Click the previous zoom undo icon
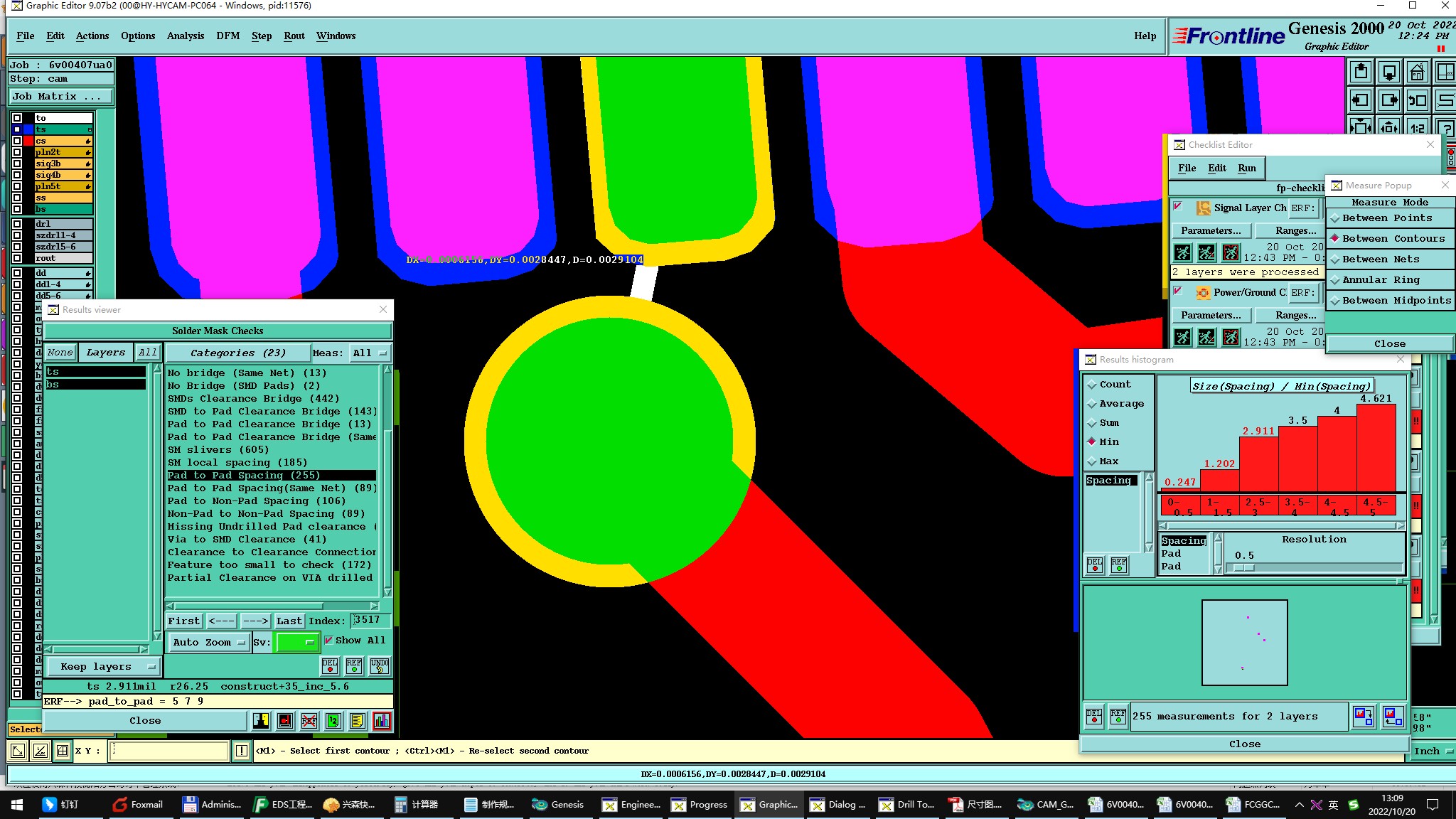Viewport: 1456px width, 819px height. [x=1417, y=100]
